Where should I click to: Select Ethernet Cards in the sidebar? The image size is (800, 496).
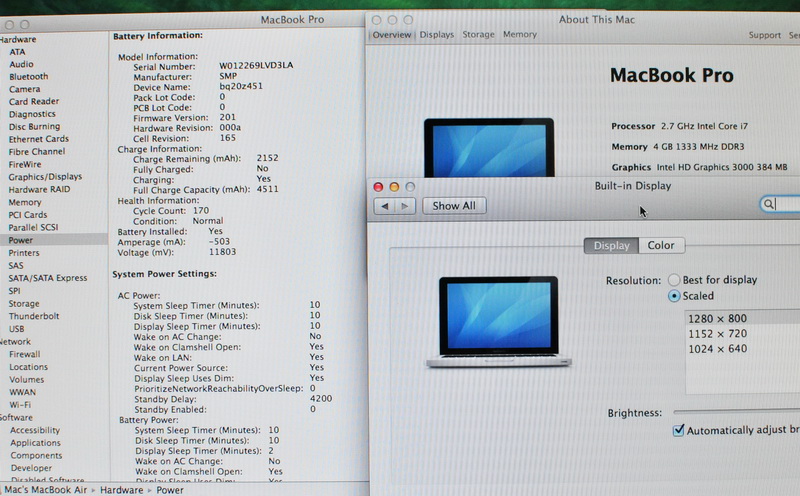(x=38, y=139)
